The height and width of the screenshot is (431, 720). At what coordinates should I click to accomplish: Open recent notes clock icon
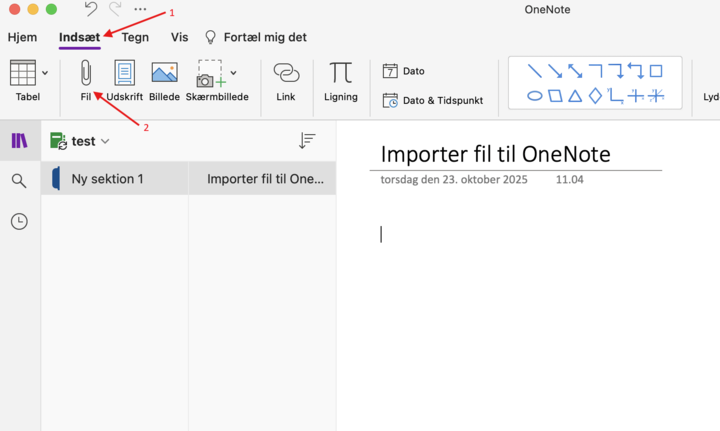pos(19,221)
